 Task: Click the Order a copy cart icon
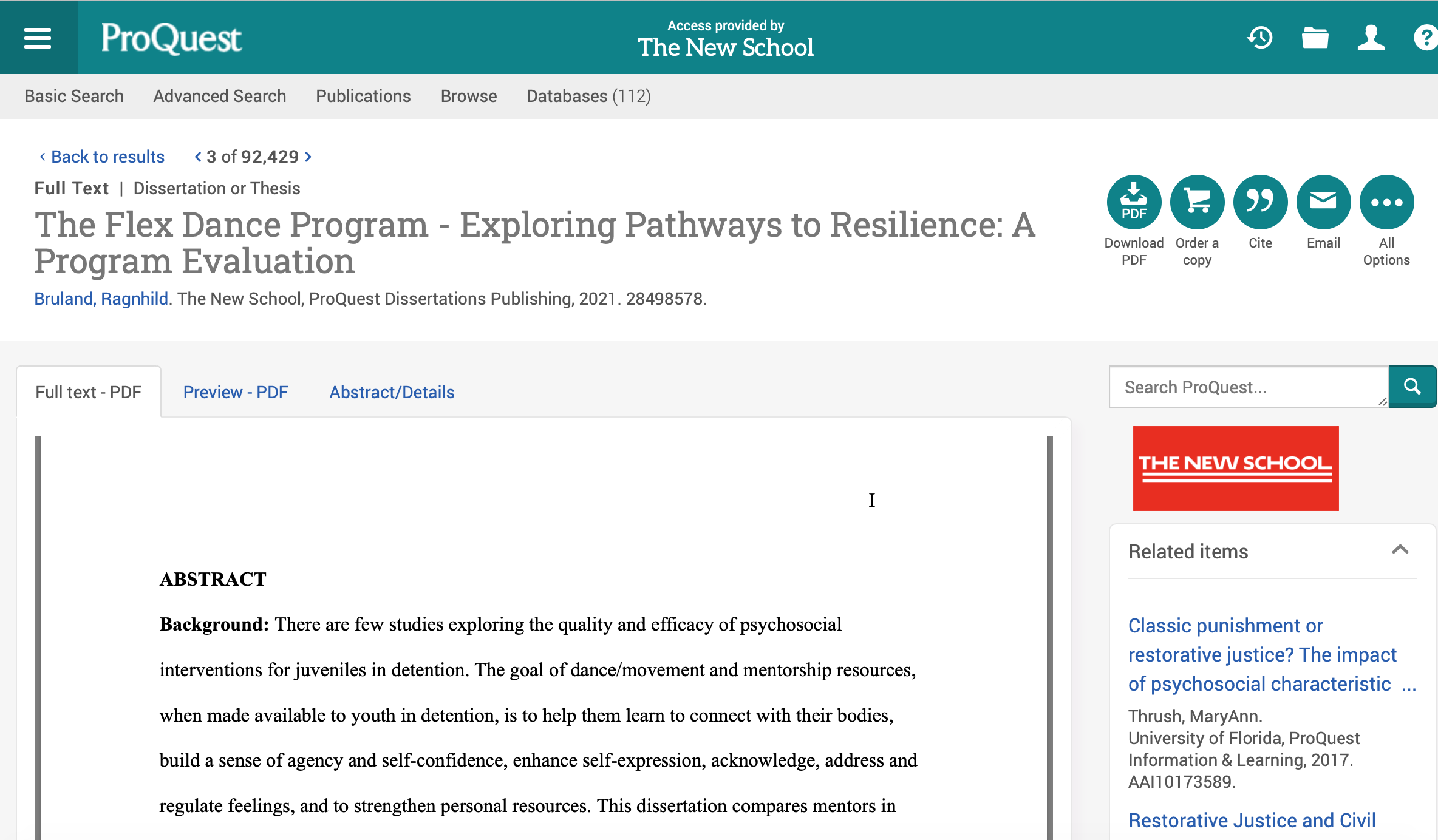click(1197, 202)
